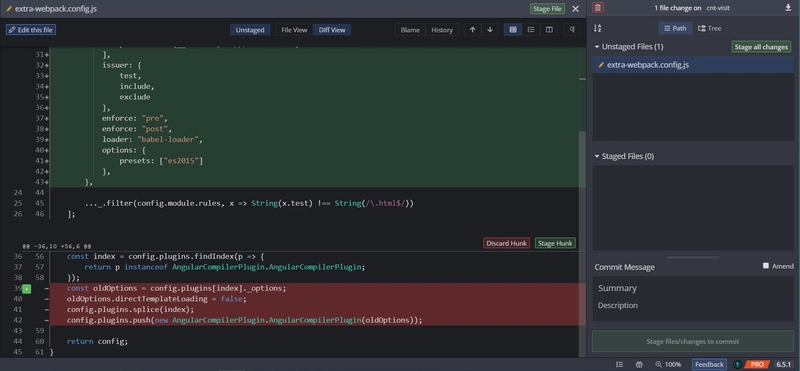This screenshot has height=371, width=800.
Task: Click Stage files/changes to commit button
Action: [x=692, y=341]
